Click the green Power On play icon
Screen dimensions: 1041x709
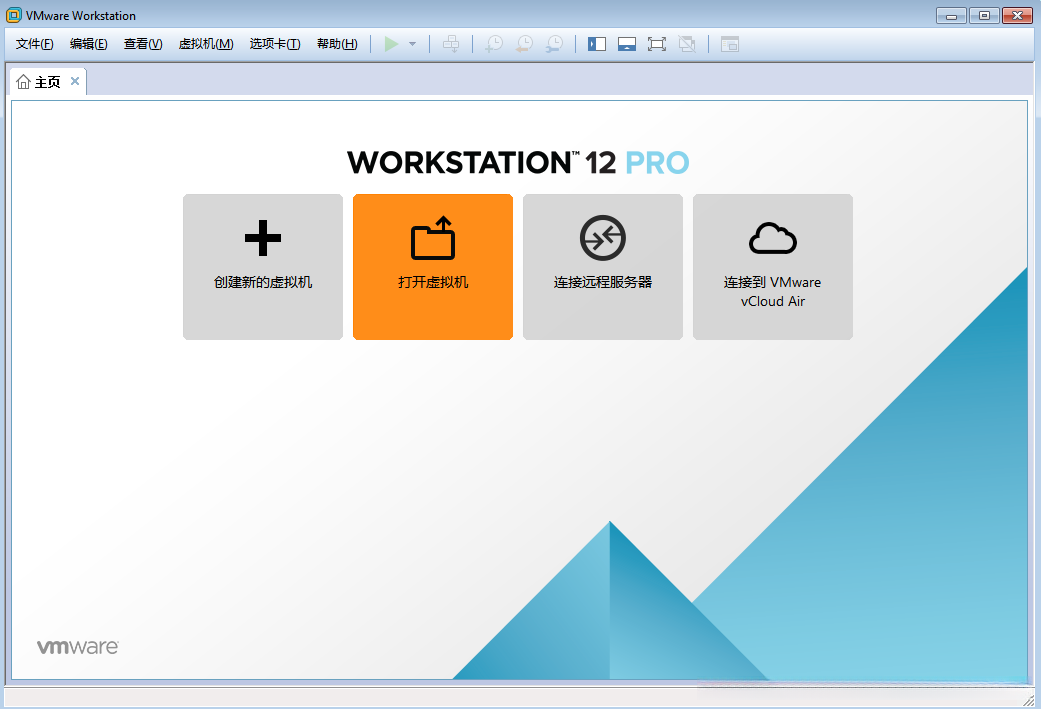pos(391,44)
